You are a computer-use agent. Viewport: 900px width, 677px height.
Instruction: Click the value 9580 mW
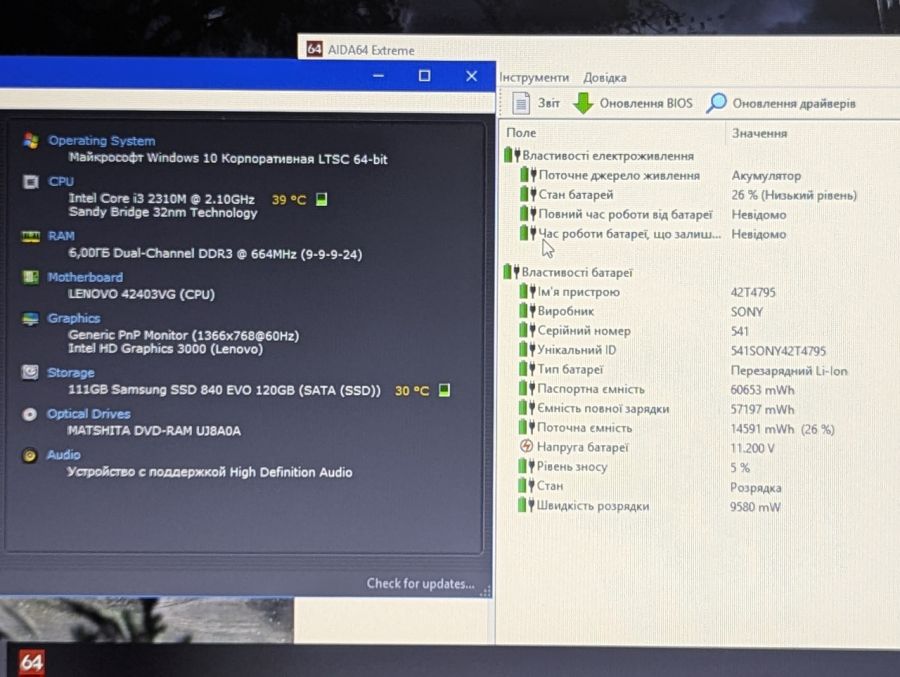point(755,507)
